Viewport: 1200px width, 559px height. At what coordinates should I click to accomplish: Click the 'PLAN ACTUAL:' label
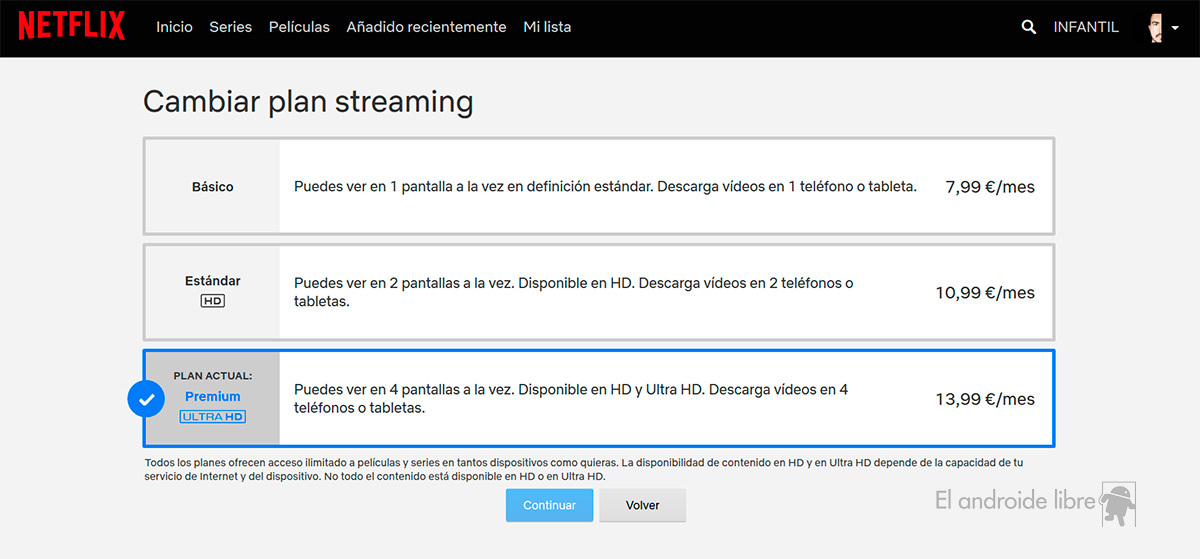click(x=213, y=376)
